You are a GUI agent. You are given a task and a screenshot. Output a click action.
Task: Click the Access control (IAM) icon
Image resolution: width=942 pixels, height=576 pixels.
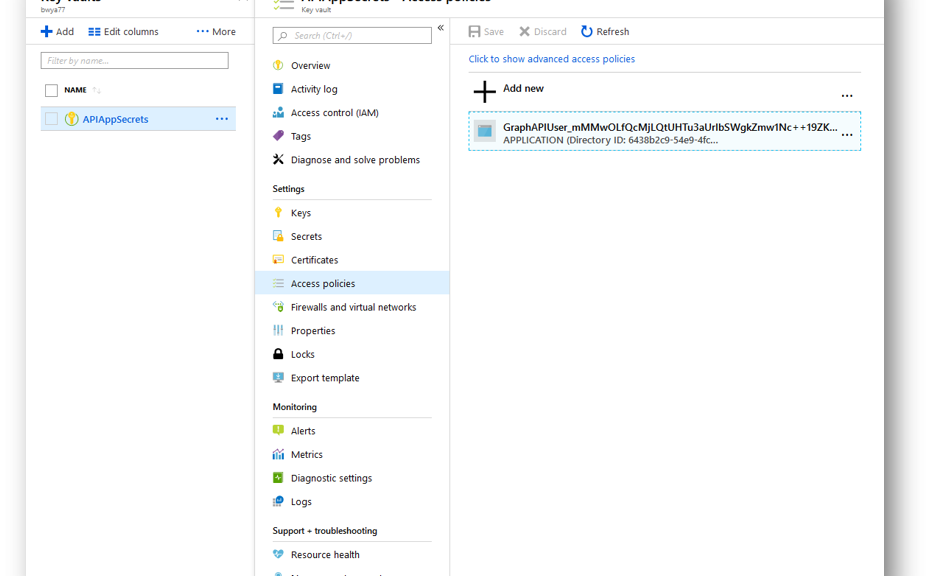[x=278, y=112]
